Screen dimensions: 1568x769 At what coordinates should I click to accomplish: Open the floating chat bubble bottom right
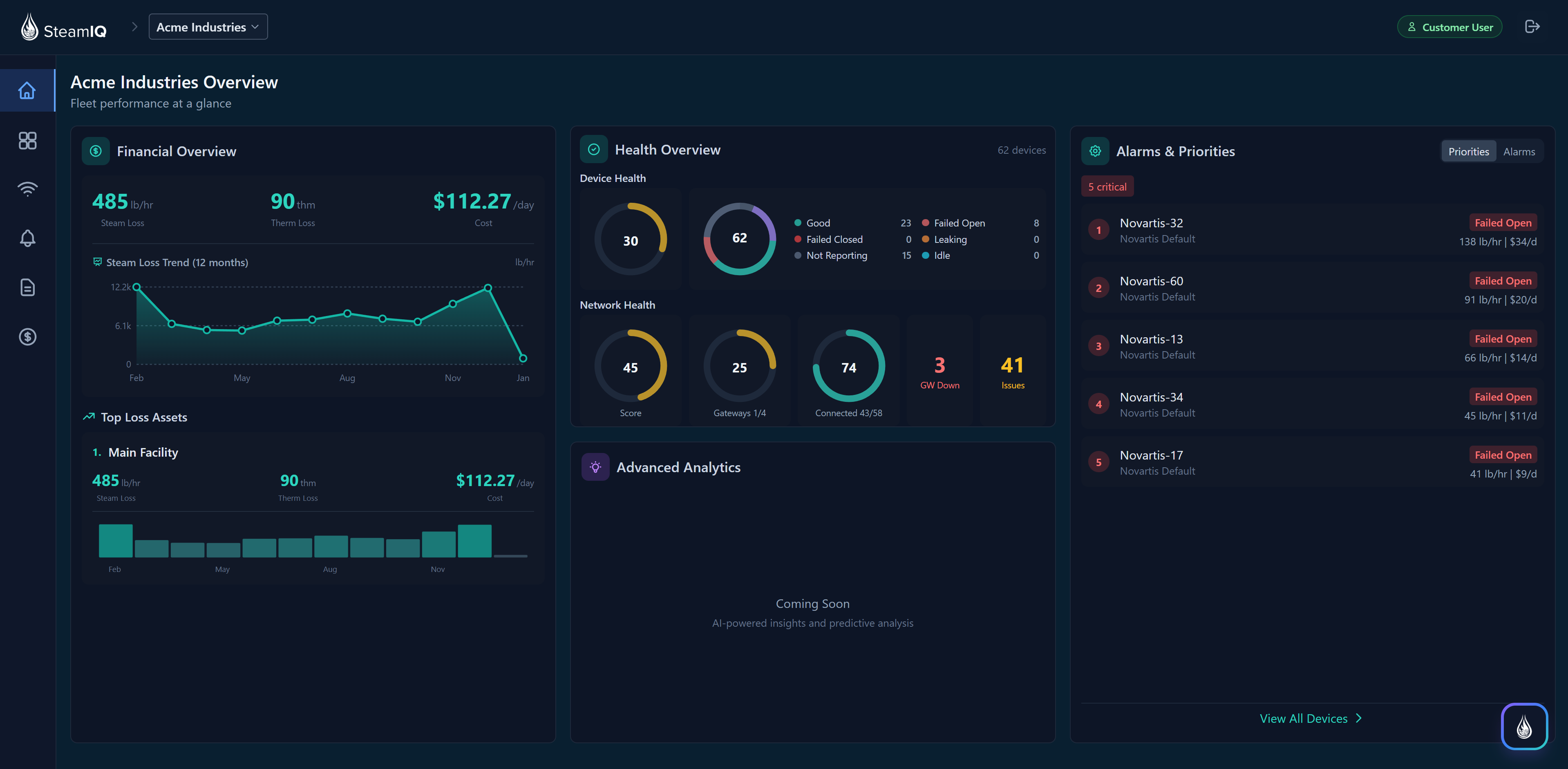1525,726
